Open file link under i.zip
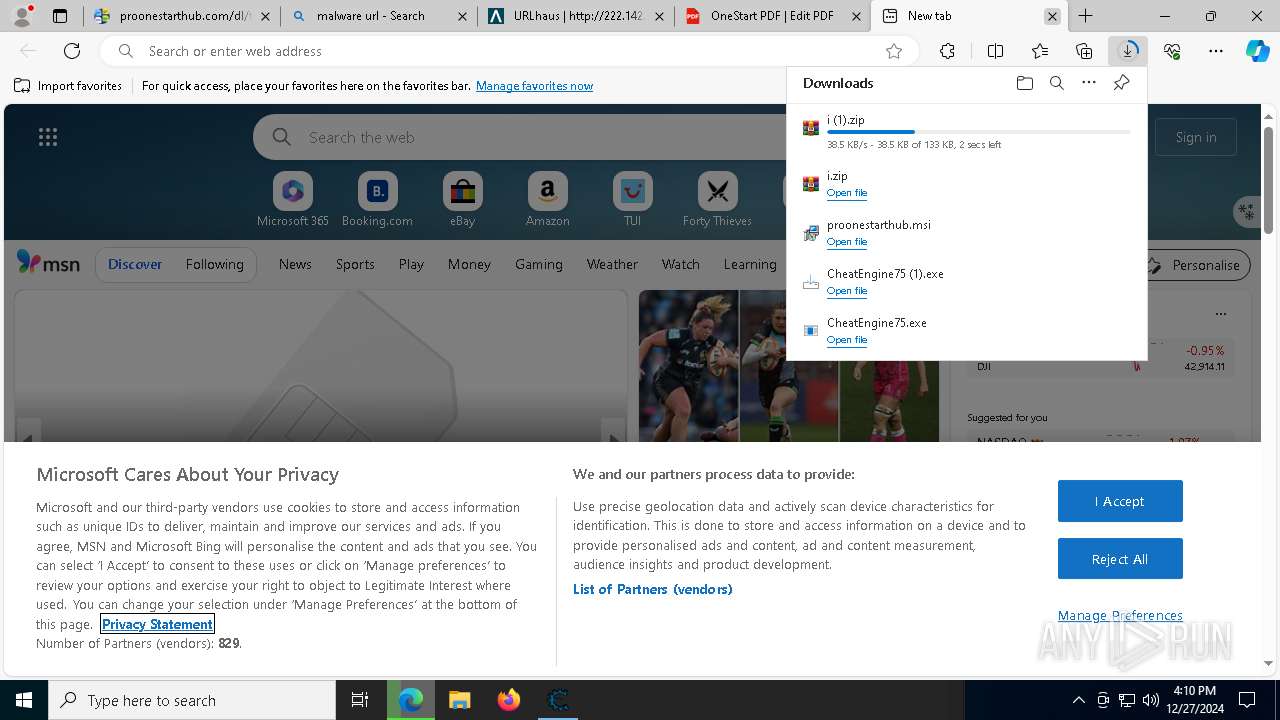The height and width of the screenshot is (720, 1280). click(847, 193)
